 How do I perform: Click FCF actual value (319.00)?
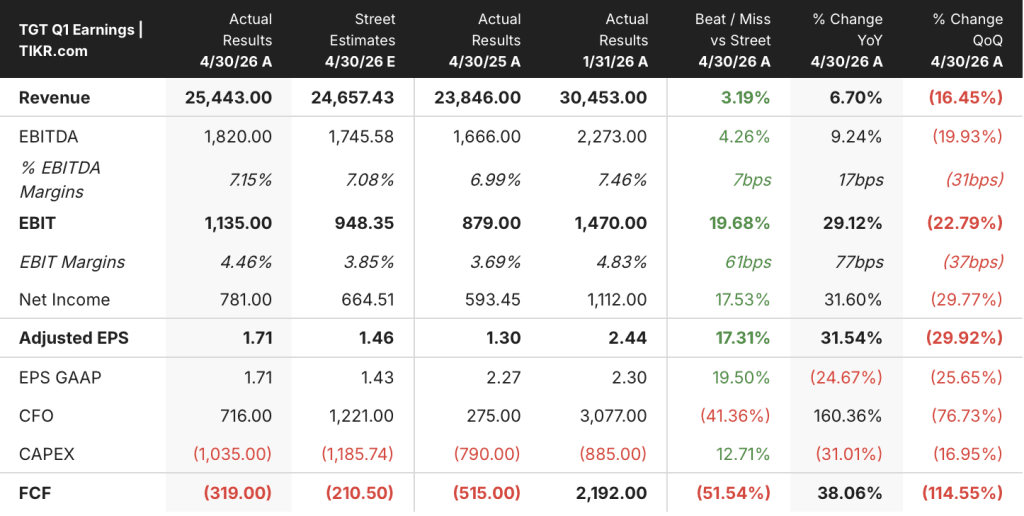click(238, 493)
